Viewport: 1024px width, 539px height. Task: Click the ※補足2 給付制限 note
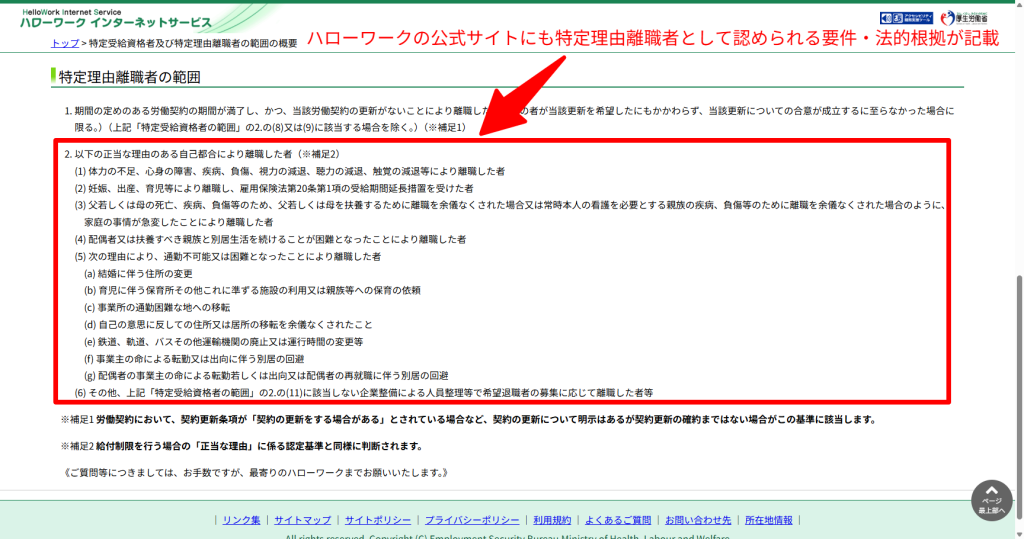pyautogui.click(x=242, y=446)
